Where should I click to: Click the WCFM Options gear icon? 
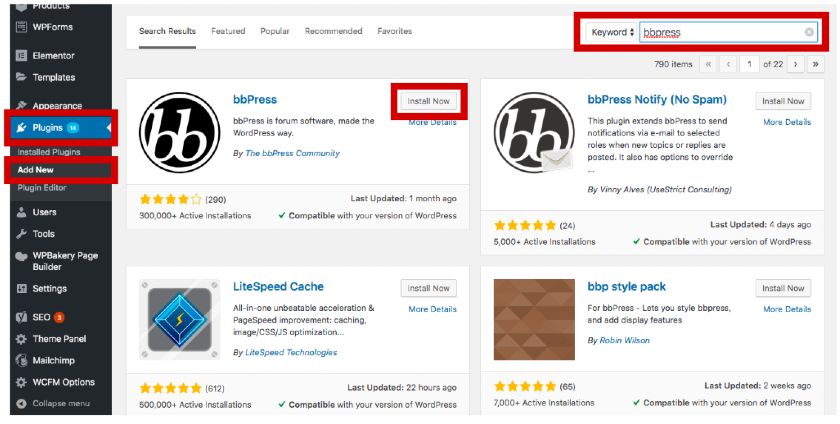click(21, 382)
